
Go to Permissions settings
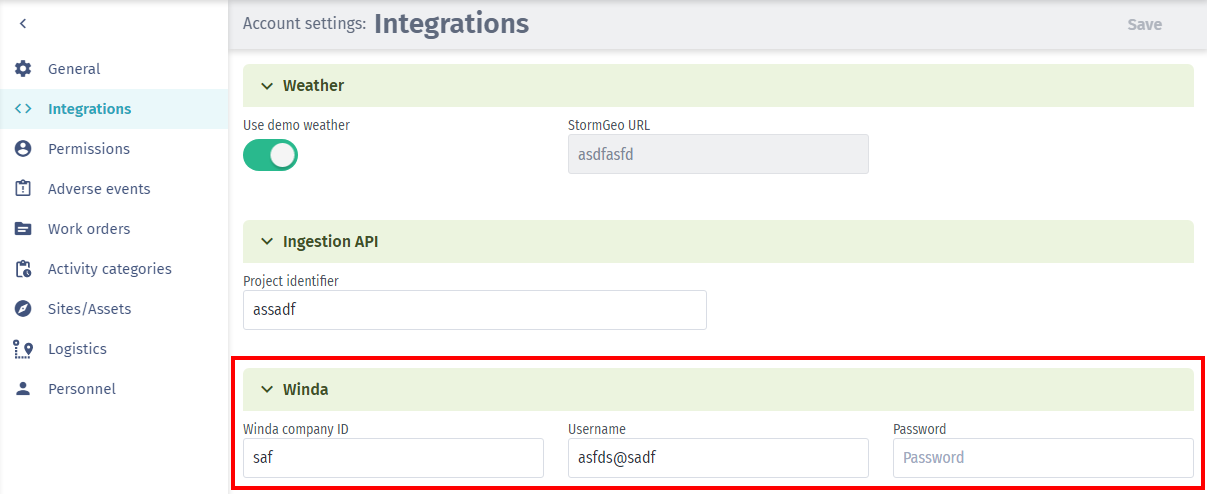click(x=114, y=149)
